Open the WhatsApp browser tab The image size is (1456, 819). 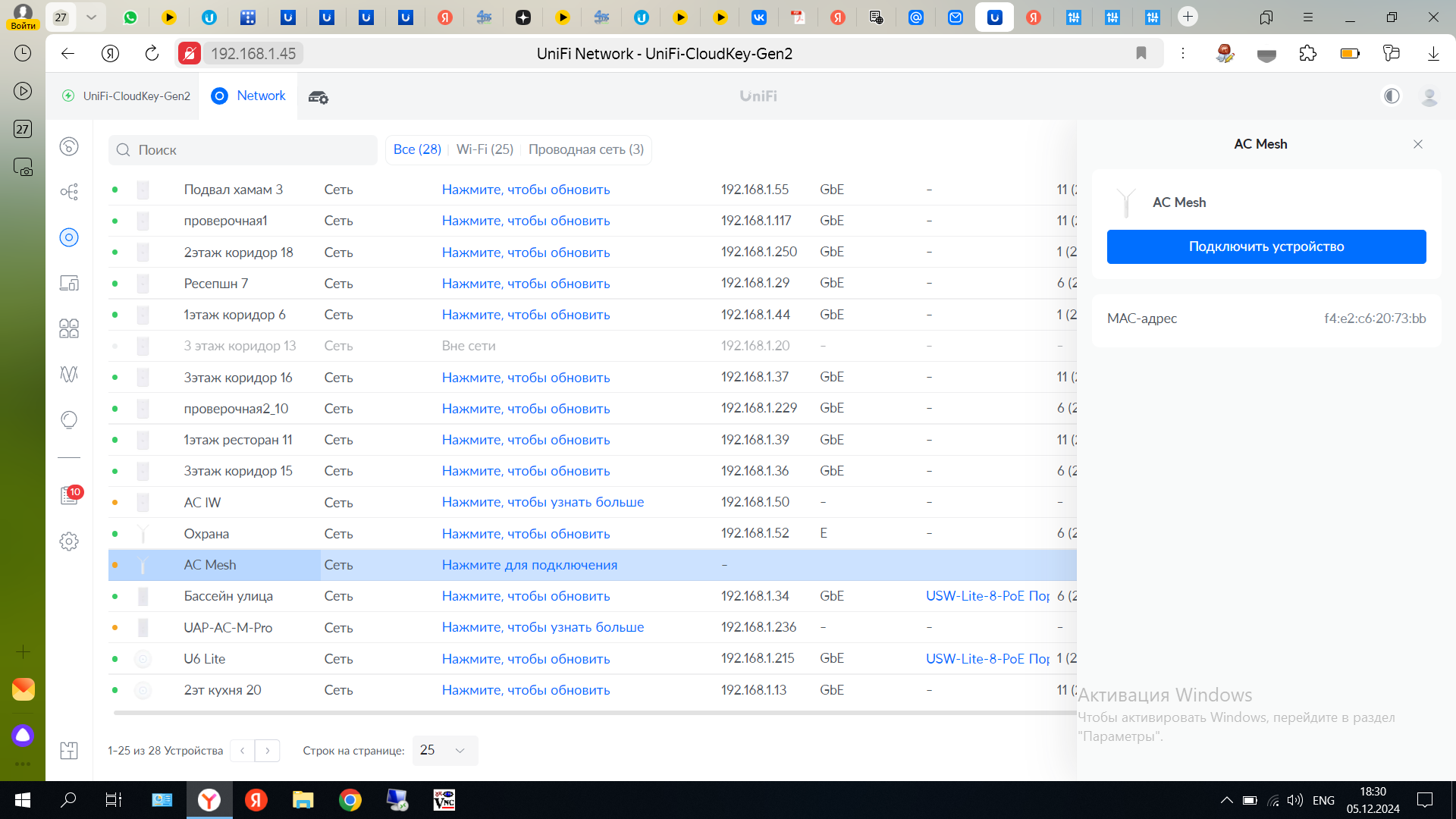(x=130, y=17)
